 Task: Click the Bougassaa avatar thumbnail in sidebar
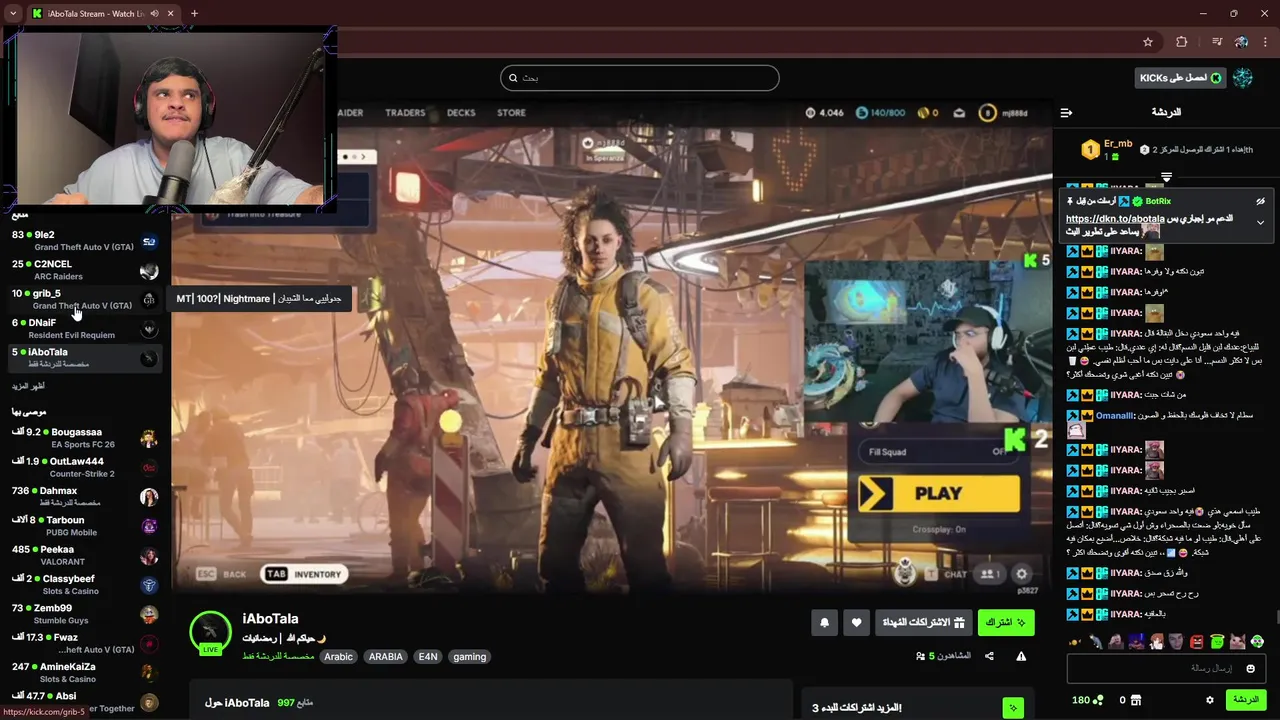tap(149, 438)
